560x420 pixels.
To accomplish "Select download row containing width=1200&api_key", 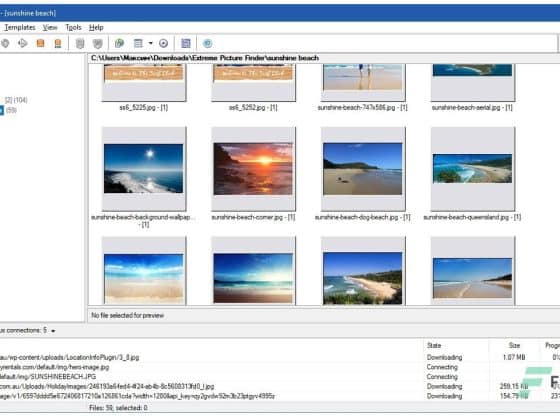I will (x=280, y=396).
